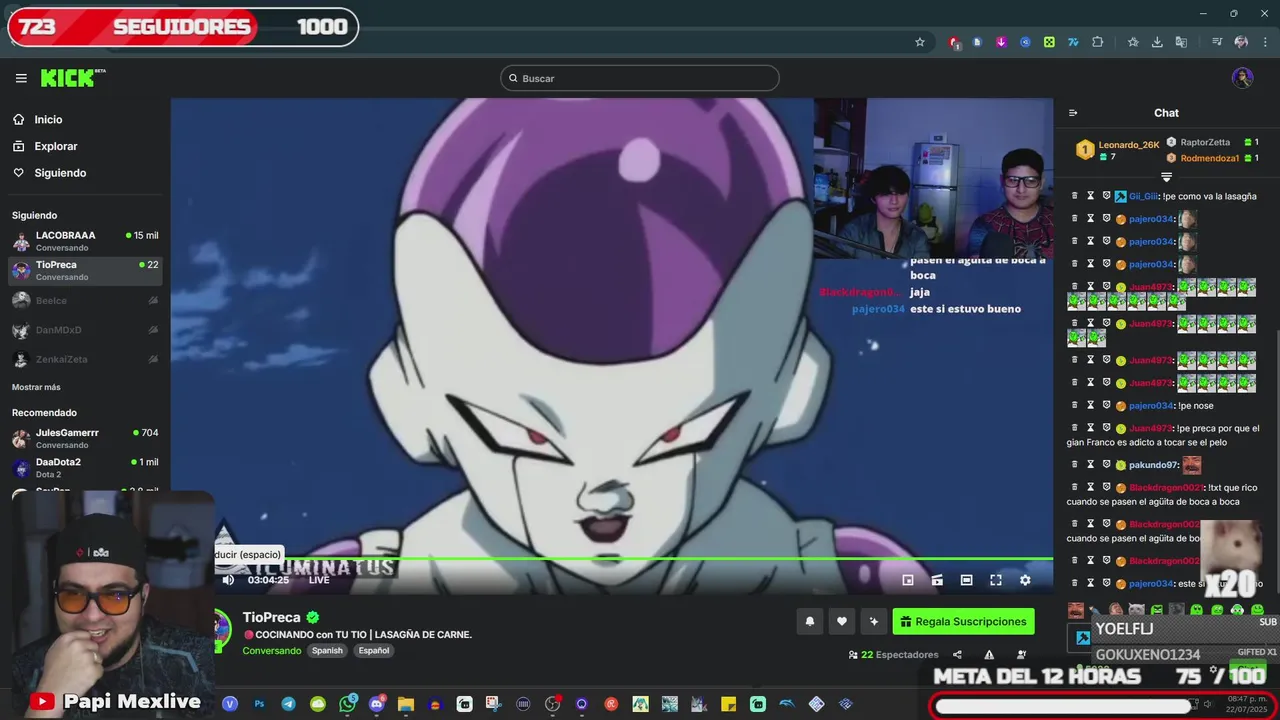Click Regala Suscripciones button

click(x=963, y=621)
